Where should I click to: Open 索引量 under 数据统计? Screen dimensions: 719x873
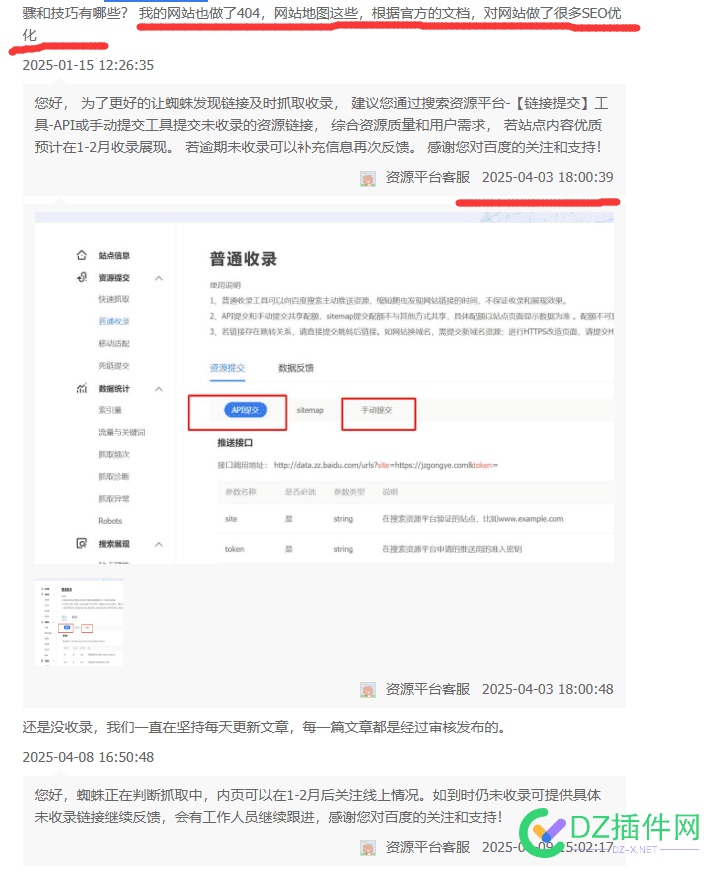(110, 410)
